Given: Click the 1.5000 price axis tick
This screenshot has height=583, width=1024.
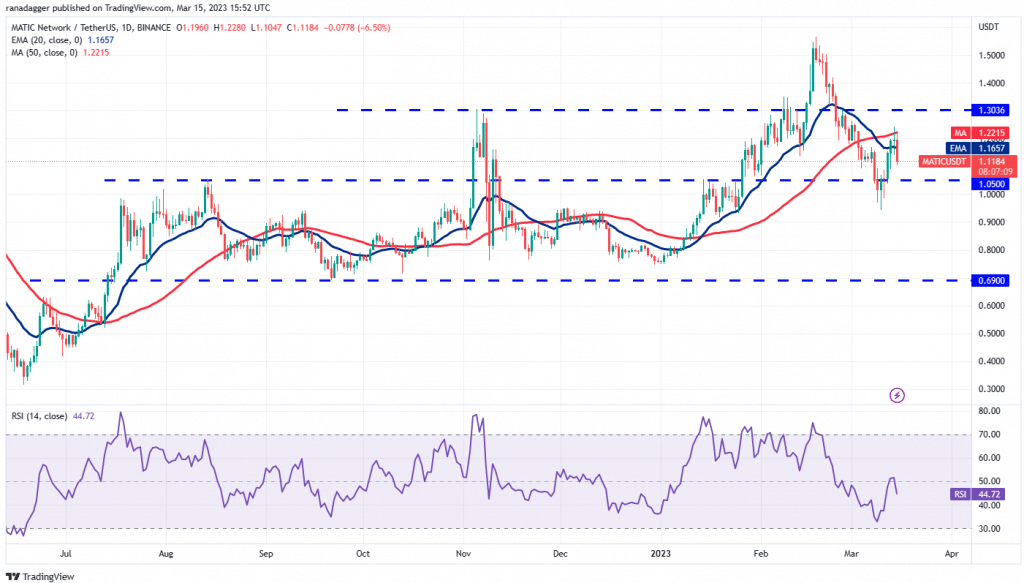Looking at the screenshot, I should pyautogui.click(x=991, y=55).
